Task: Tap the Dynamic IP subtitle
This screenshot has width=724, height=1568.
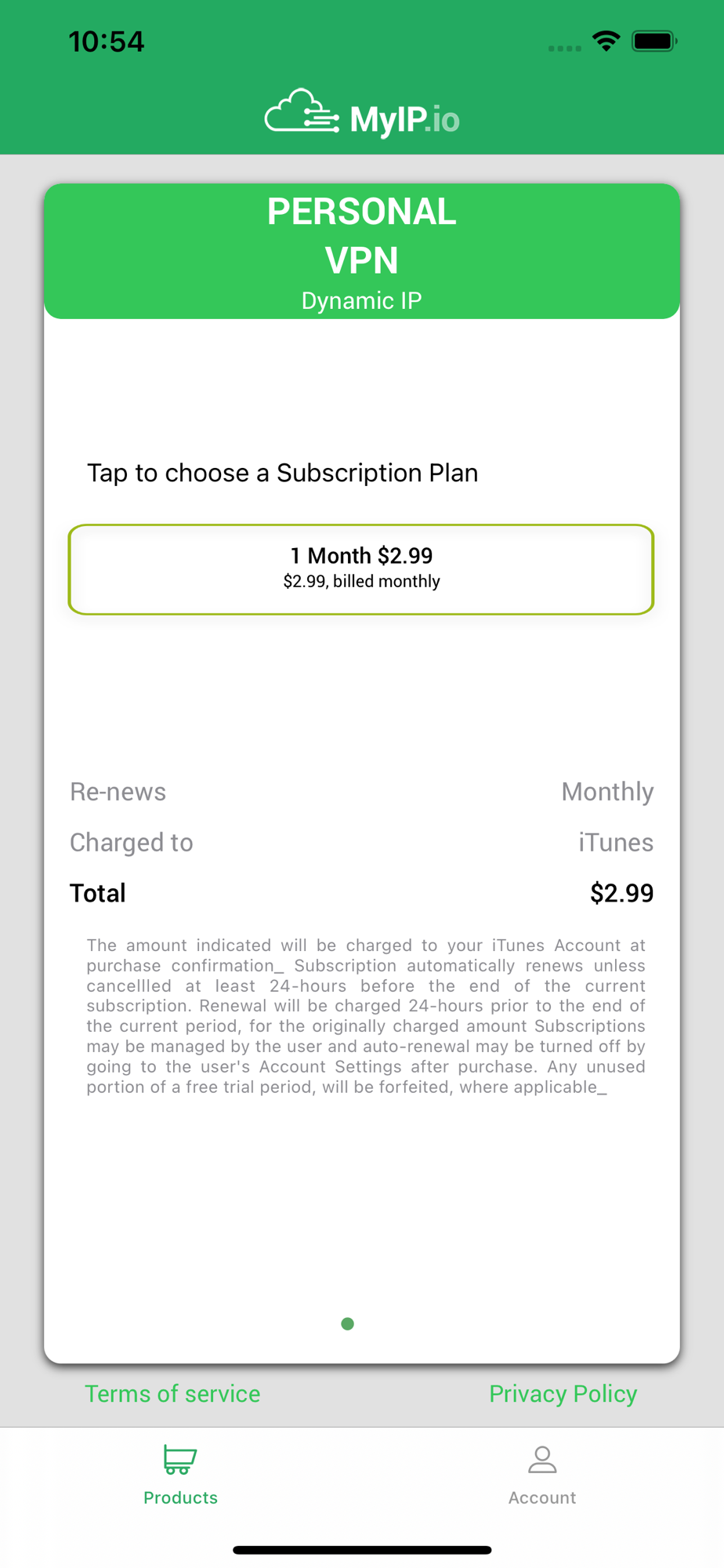Action: click(362, 301)
